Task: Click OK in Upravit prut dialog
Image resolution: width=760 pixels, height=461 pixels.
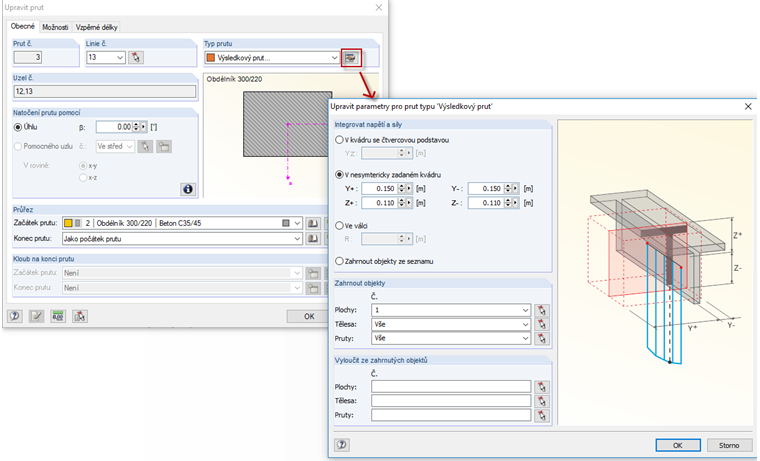Action: click(309, 317)
